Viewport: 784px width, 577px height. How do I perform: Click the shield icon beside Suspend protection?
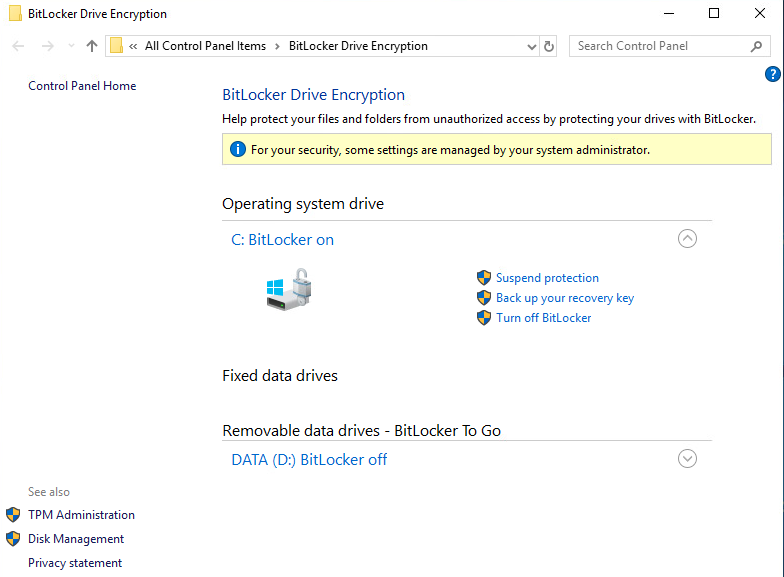[484, 278]
